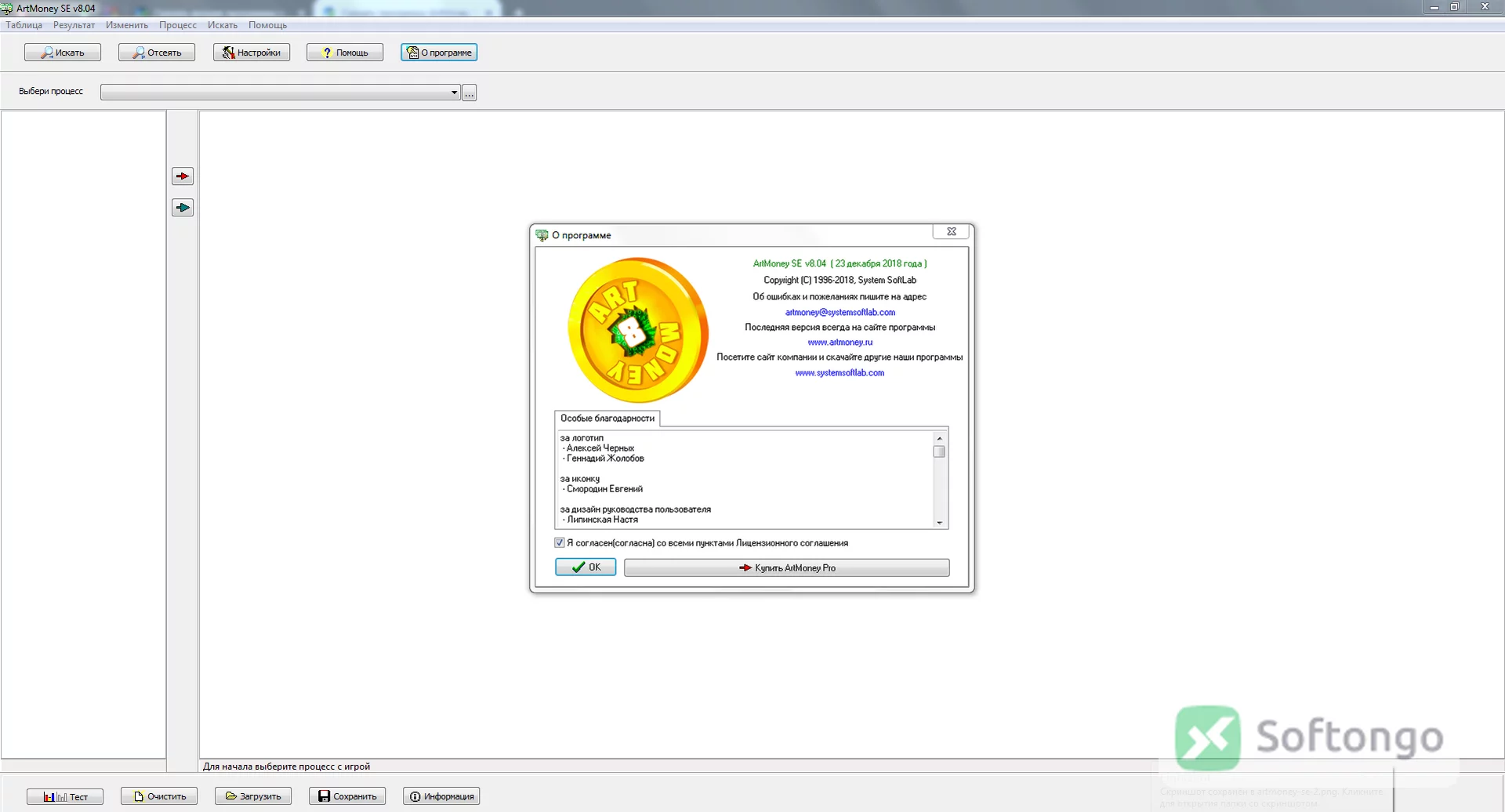Click the Информация button
This screenshot has height=812, width=1505.
[x=441, y=796]
